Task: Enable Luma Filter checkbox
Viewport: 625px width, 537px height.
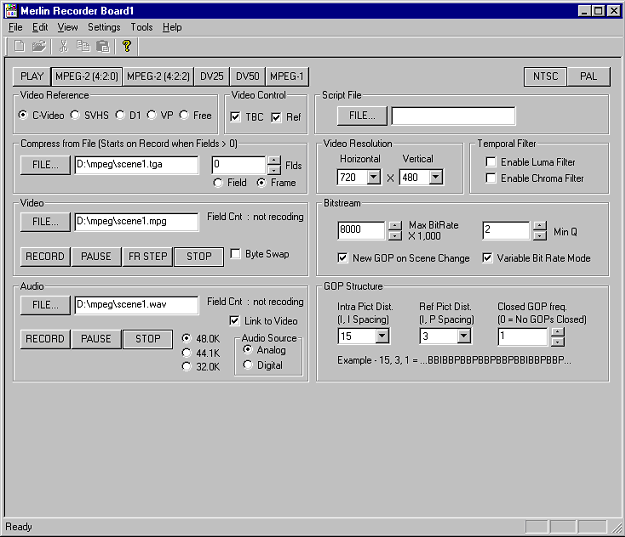Action: pos(491,162)
